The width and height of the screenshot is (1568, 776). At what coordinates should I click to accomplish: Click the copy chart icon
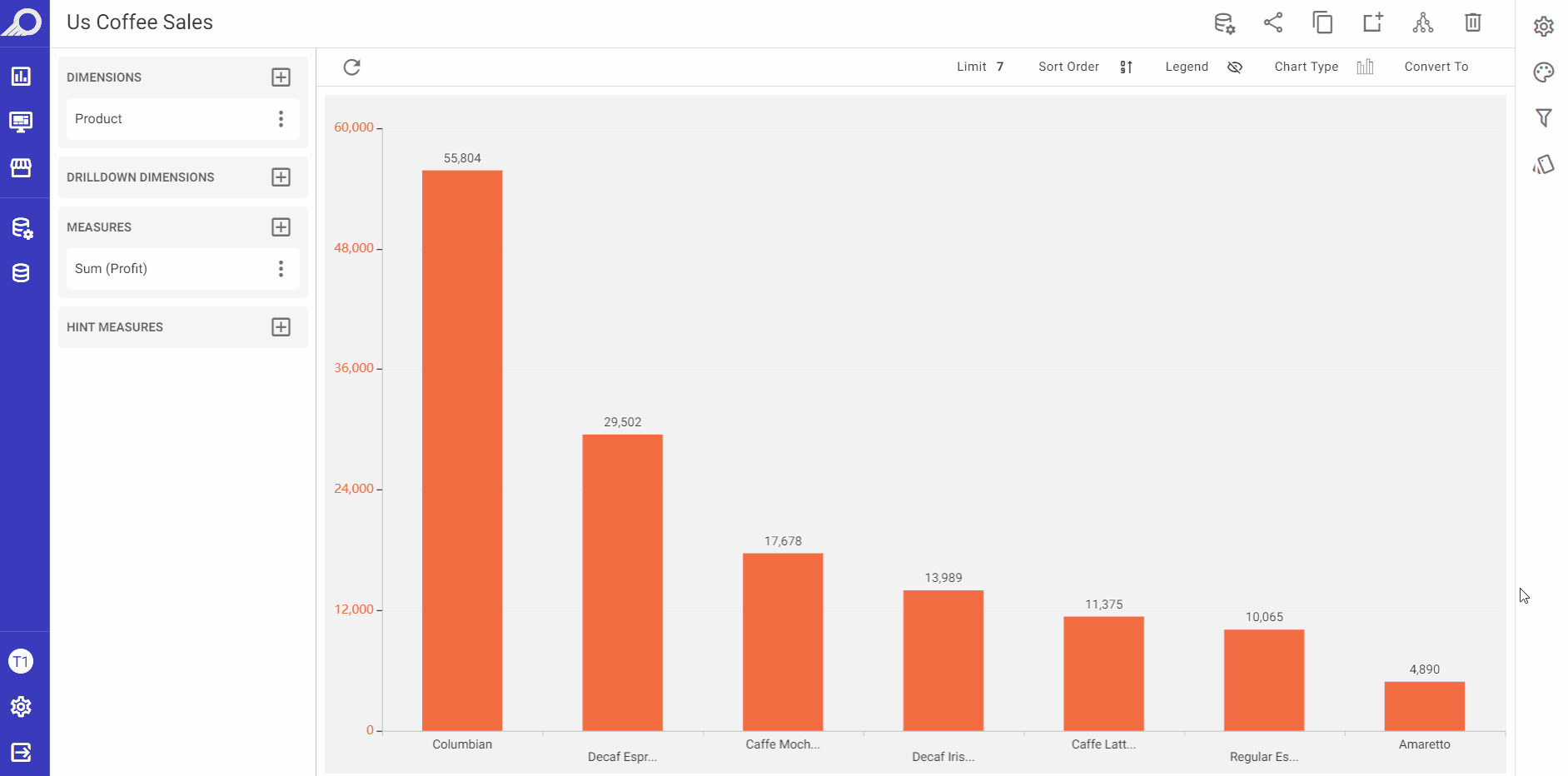[x=1323, y=22]
